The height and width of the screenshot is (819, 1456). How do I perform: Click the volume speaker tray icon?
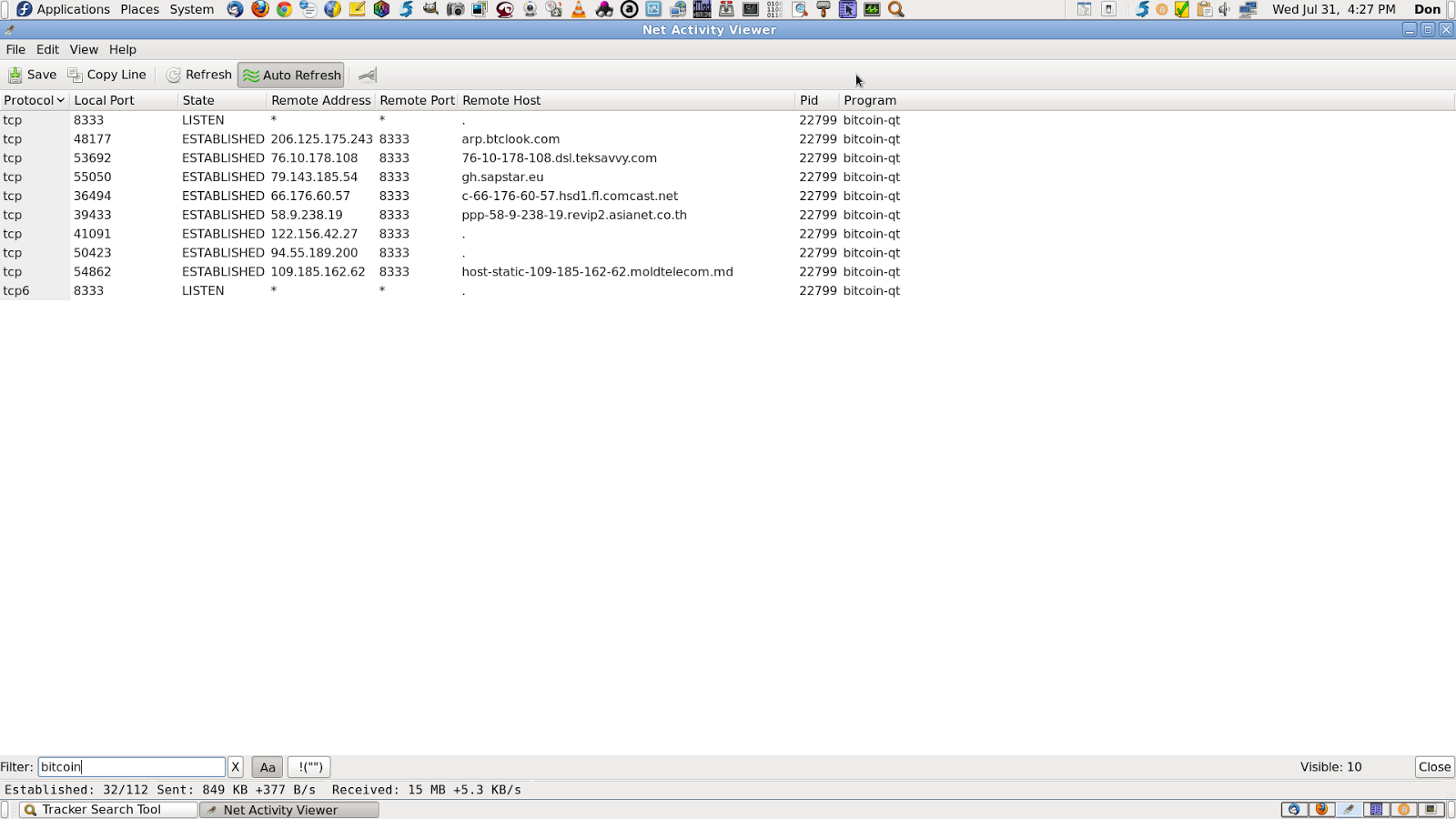(x=1225, y=9)
